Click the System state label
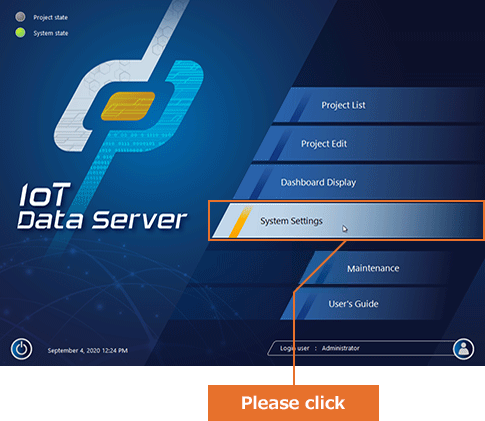The image size is (485, 421). (x=51, y=33)
